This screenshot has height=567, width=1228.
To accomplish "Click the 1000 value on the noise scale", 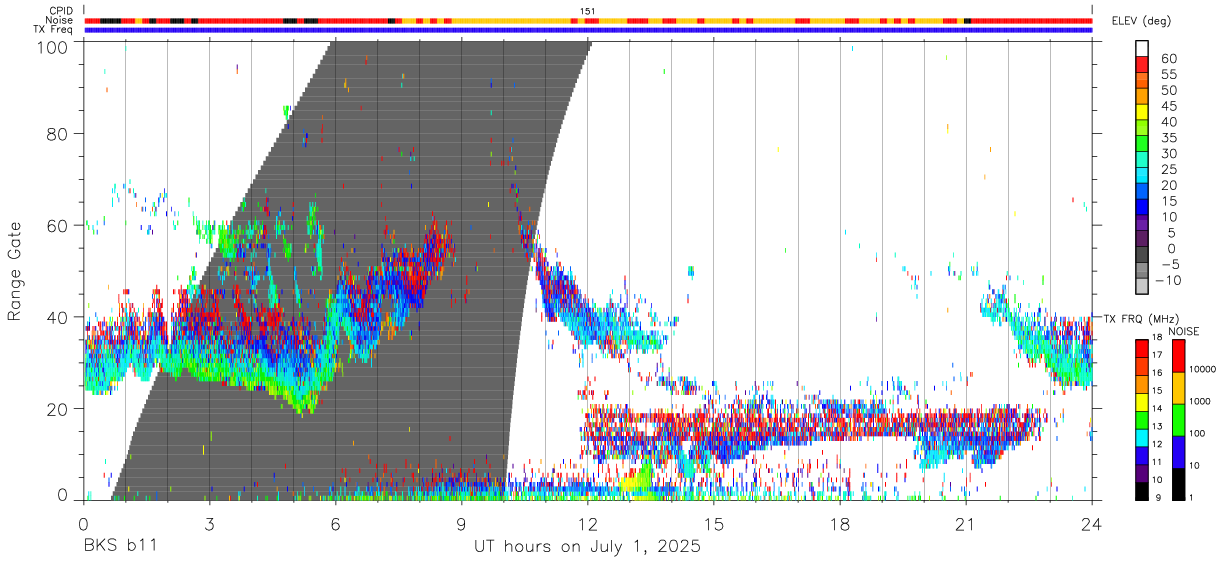I will point(1202,401).
